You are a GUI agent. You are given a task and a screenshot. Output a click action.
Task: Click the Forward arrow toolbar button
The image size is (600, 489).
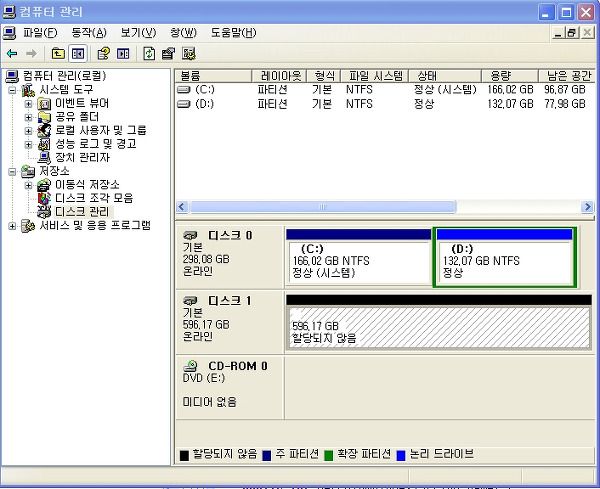31,54
